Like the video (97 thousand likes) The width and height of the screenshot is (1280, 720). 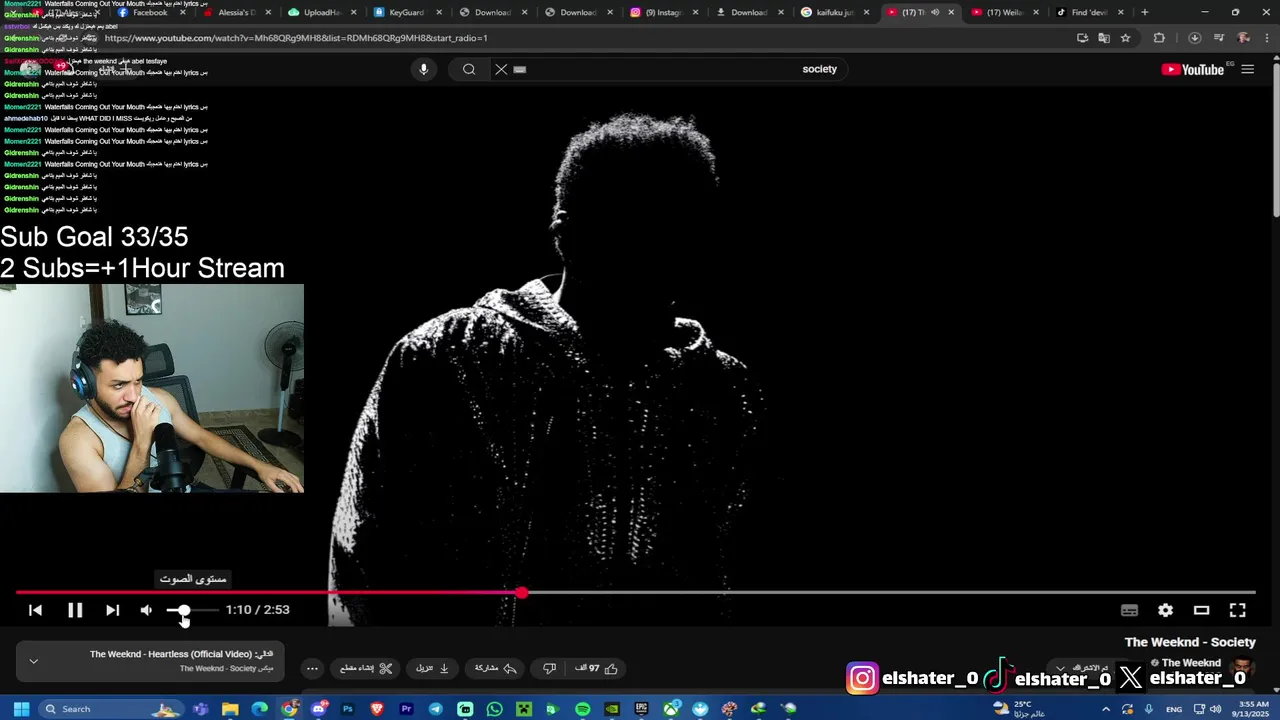pyautogui.click(x=596, y=668)
